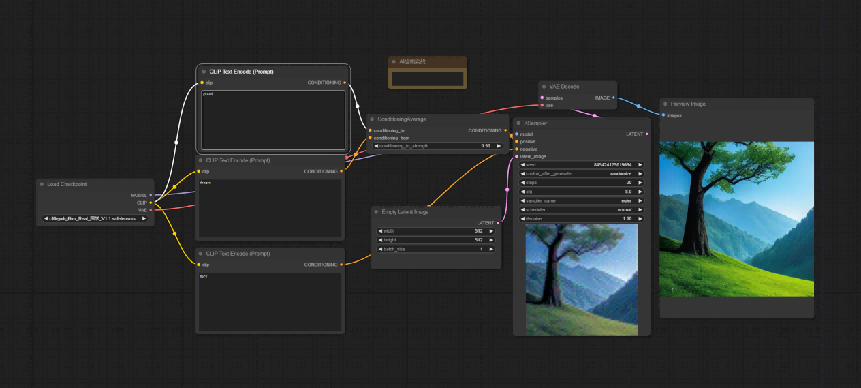Click the bottom CLIP Text Encode prompt text area
The width and height of the screenshot is (861, 388).
click(x=270, y=301)
